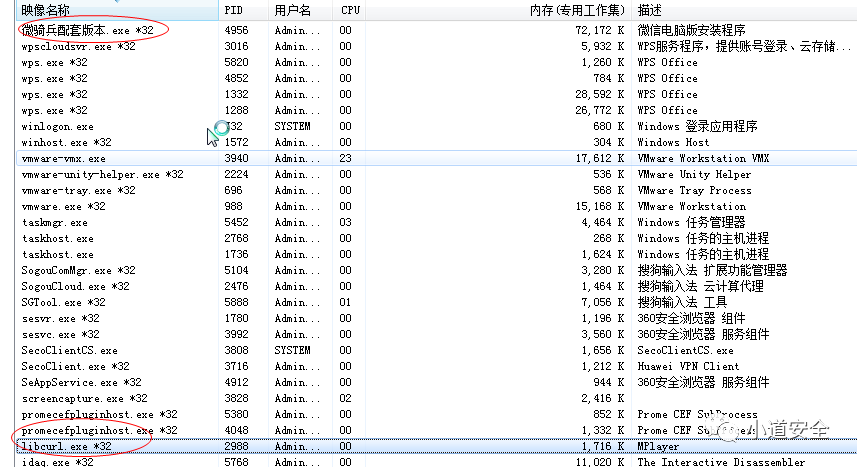Screen dimensions: 857x467
Task: Select the libcurl.exe *32 process
Action: 437,446
